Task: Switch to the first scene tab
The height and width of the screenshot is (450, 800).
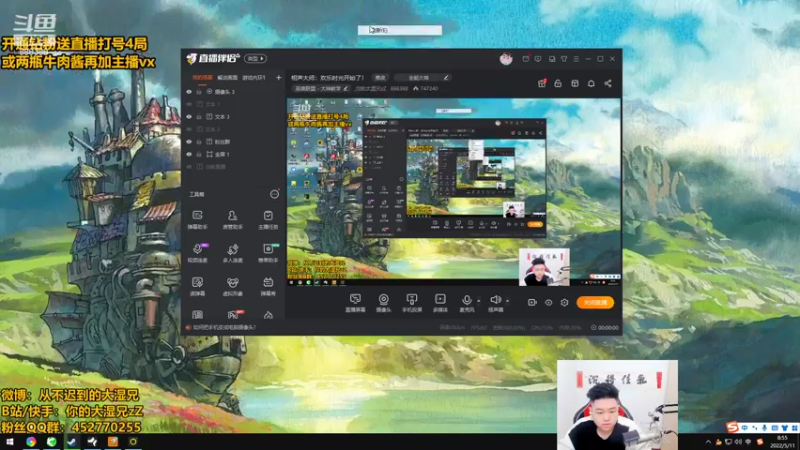Action: tap(202, 78)
